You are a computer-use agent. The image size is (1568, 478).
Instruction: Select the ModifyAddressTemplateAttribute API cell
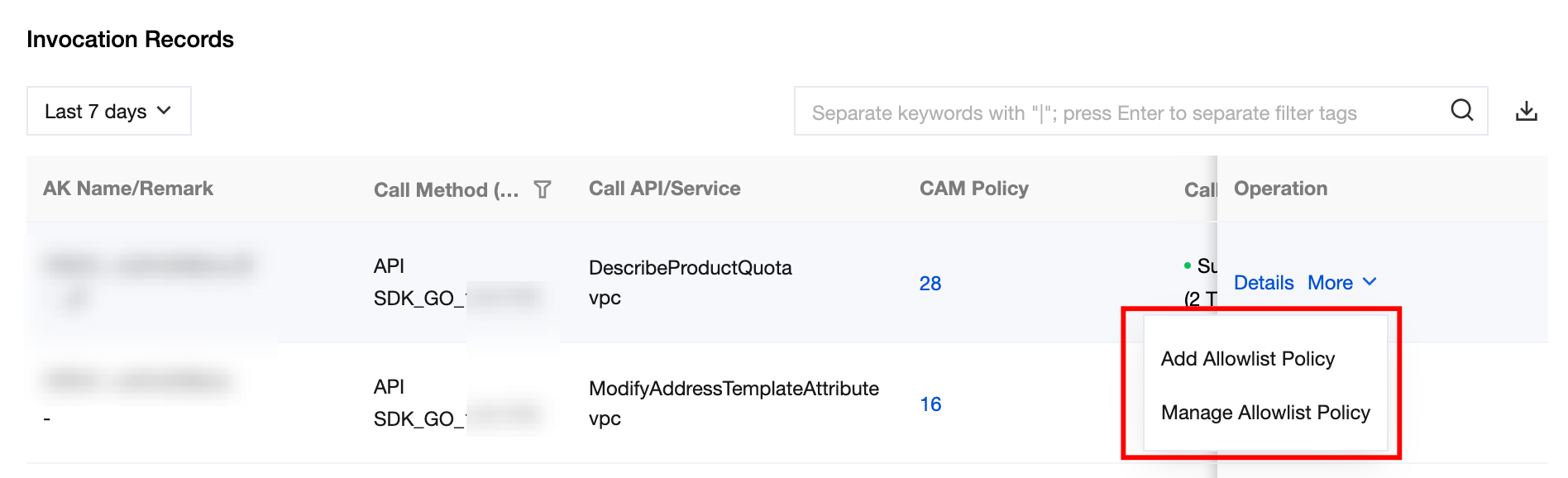(x=733, y=389)
